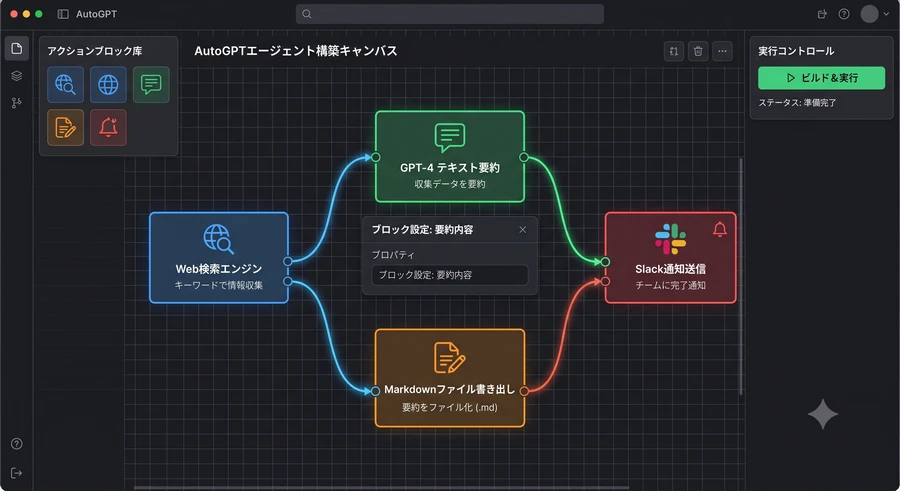Screen dimensions: 900x491
Task: Expand the chevron next to the avatar
Action: [886, 14]
